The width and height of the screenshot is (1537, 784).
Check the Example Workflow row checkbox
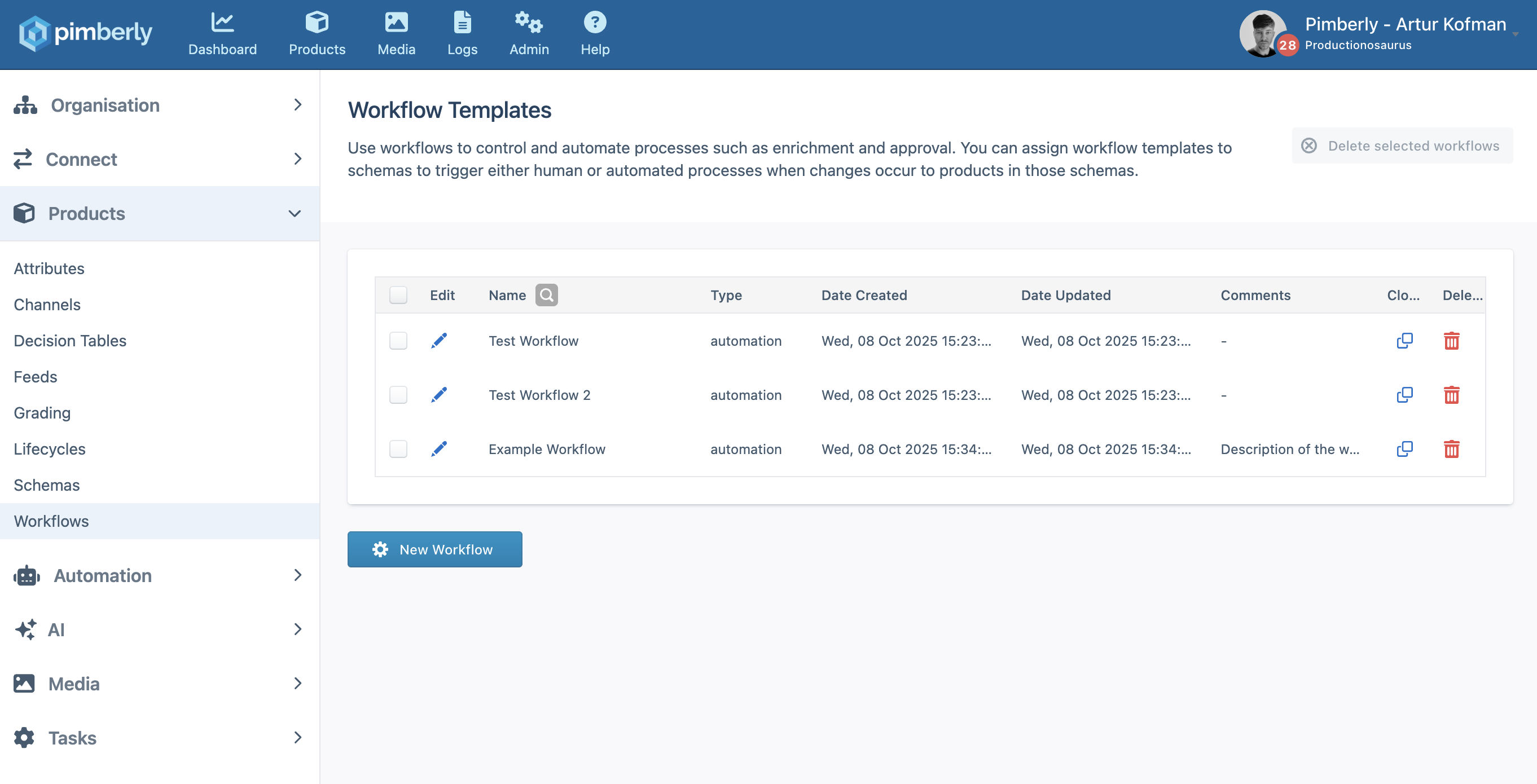point(398,448)
